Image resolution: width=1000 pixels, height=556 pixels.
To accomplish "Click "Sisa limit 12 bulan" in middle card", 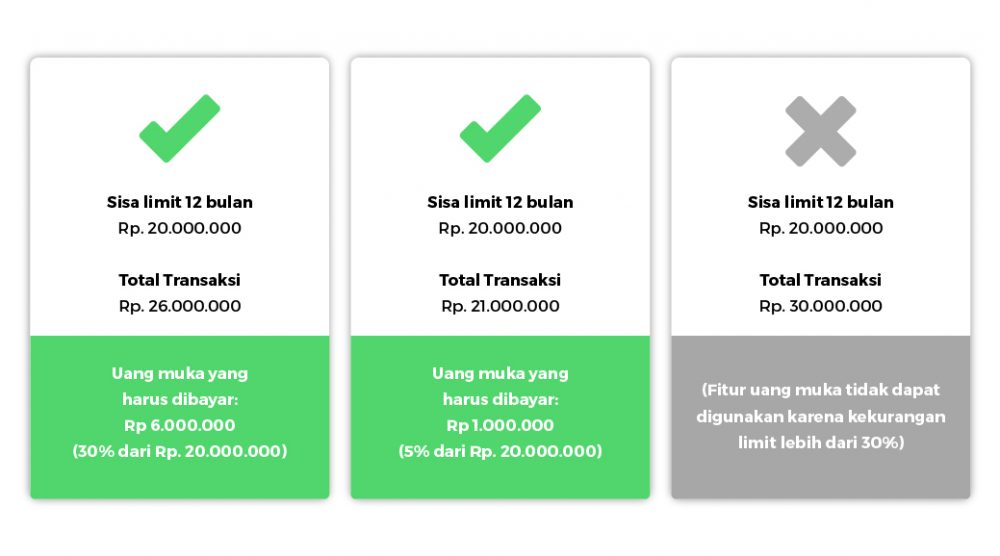I will [500, 202].
